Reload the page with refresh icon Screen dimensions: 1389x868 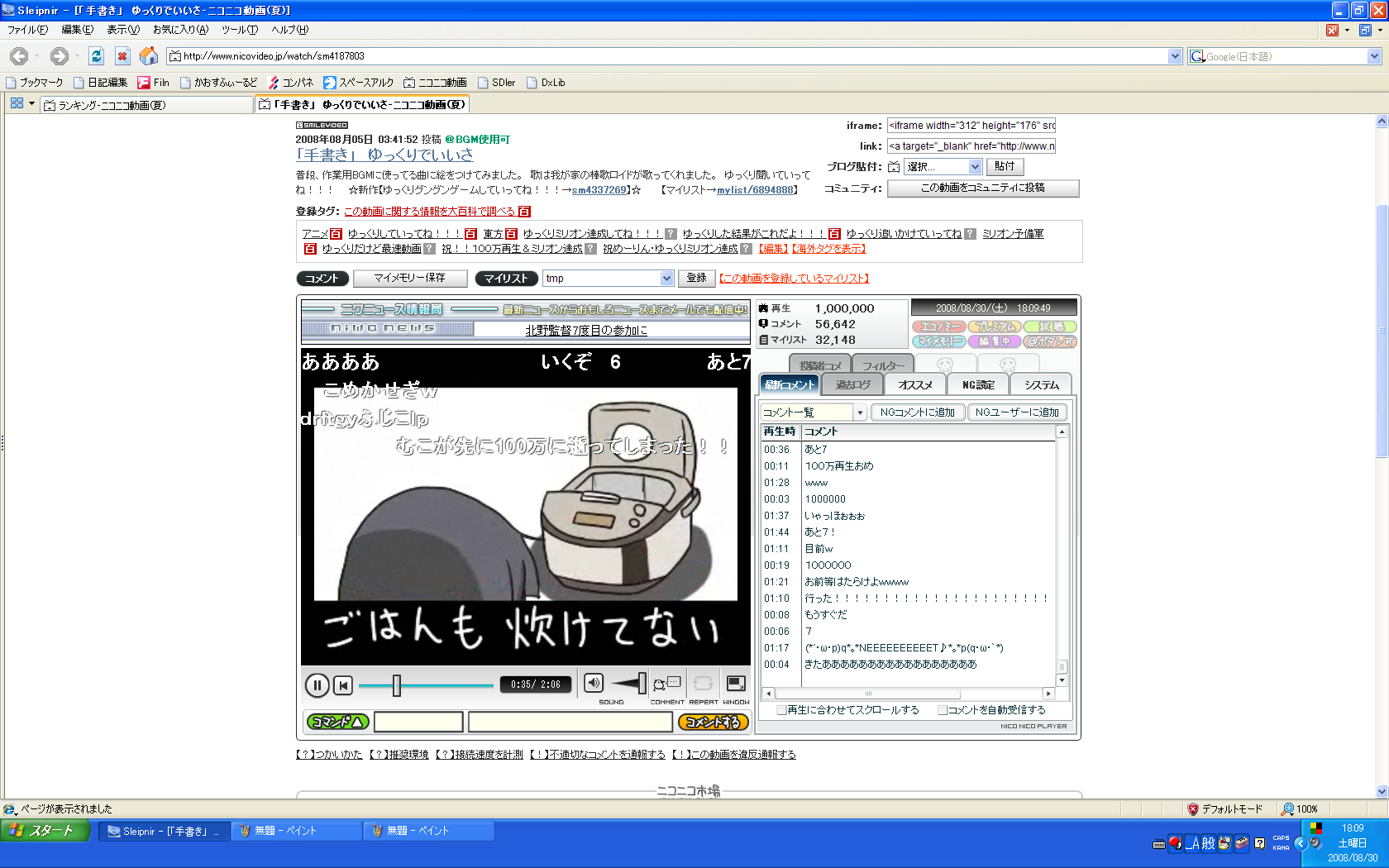tap(97, 56)
